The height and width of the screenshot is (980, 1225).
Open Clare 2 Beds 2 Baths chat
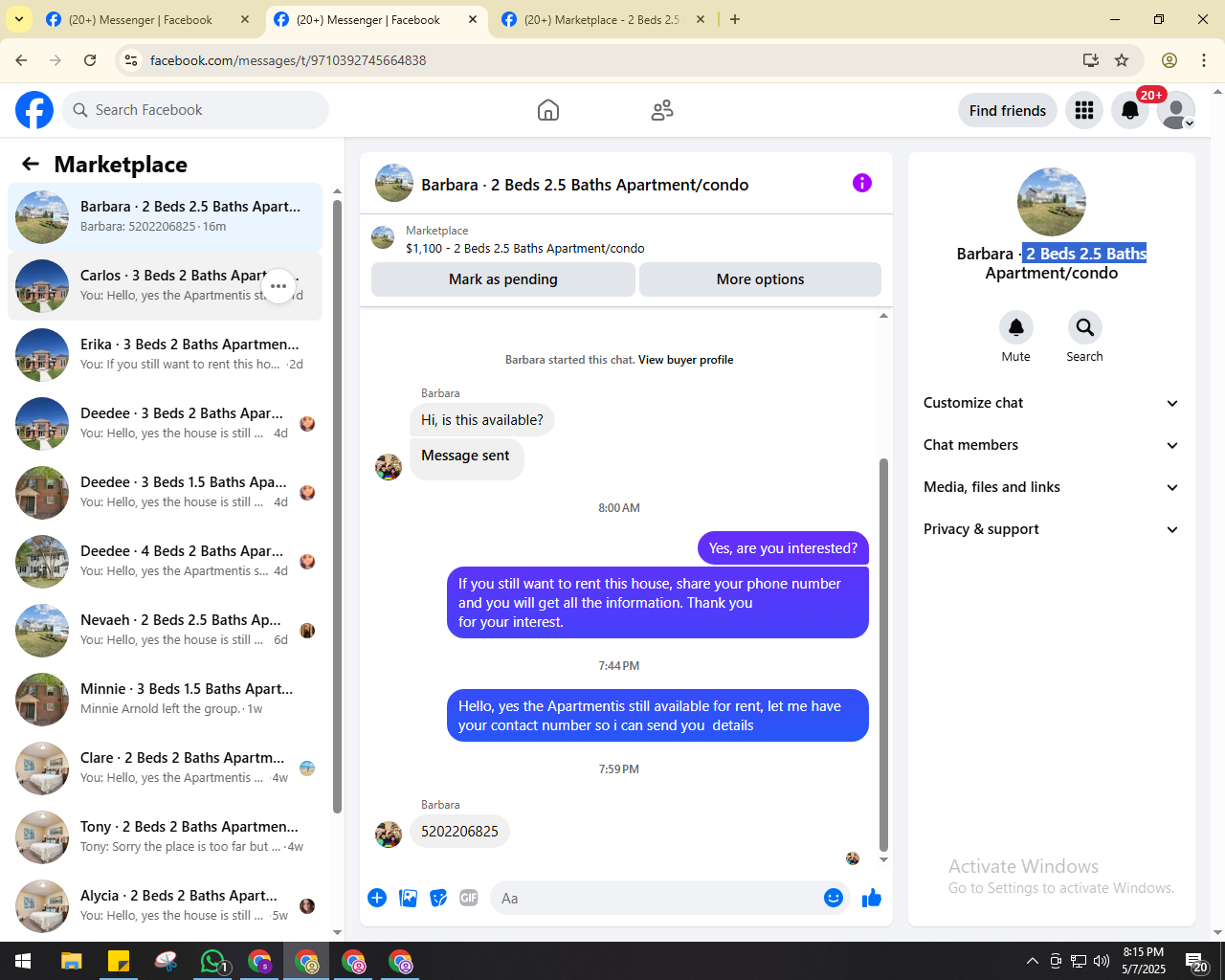[x=165, y=768]
